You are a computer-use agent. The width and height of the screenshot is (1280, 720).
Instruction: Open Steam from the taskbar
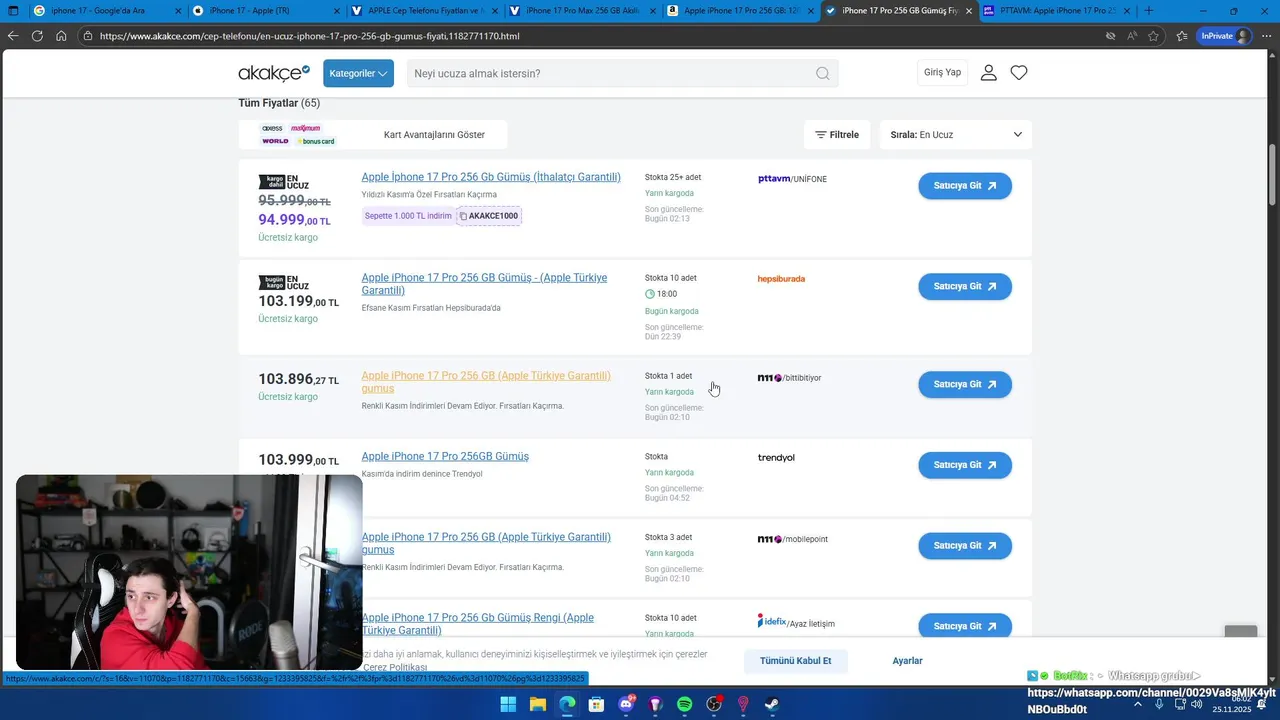click(x=773, y=704)
